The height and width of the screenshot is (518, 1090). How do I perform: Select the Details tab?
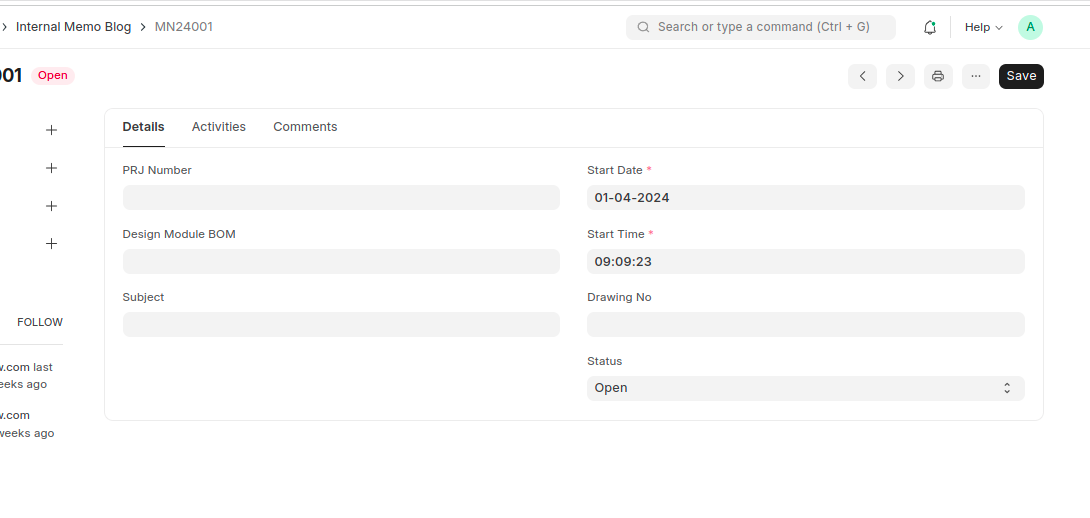pos(143,127)
